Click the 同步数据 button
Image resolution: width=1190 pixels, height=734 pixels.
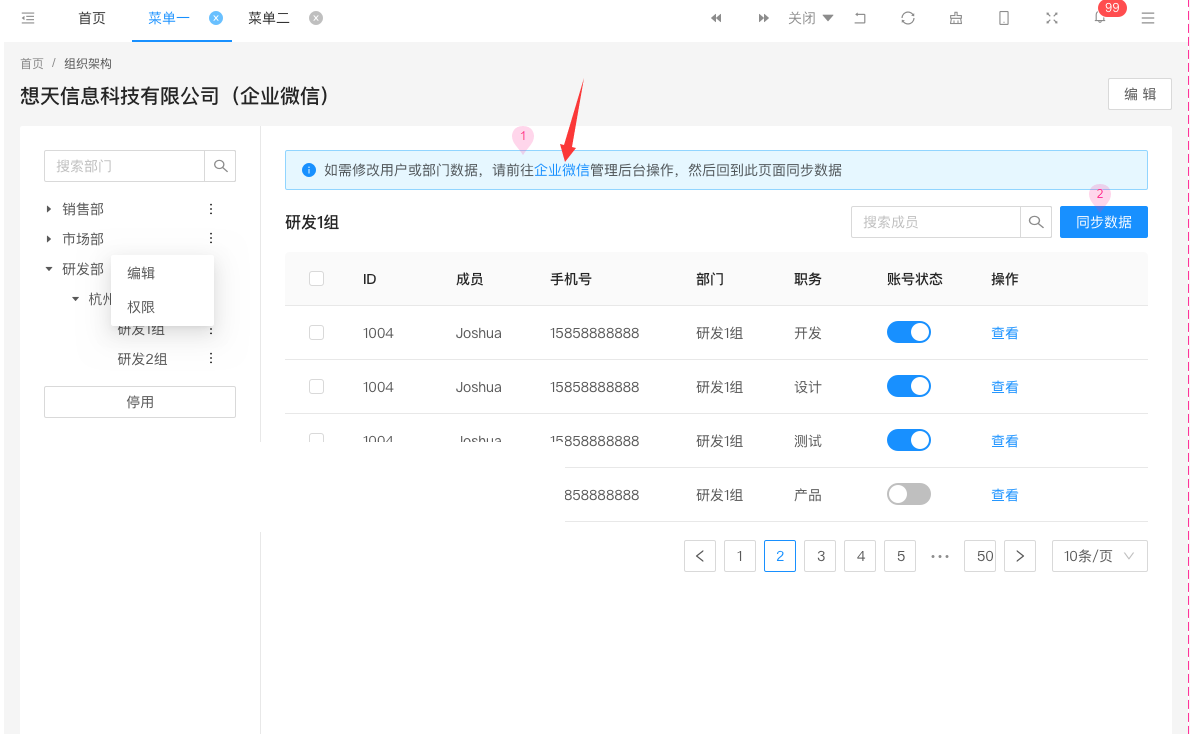[x=1103, y=222]
